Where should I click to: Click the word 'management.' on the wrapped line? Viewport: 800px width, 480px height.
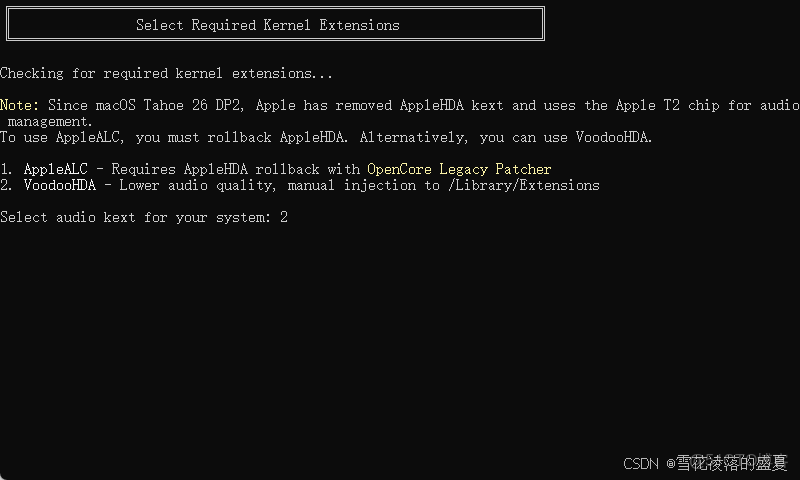(49, 121)
